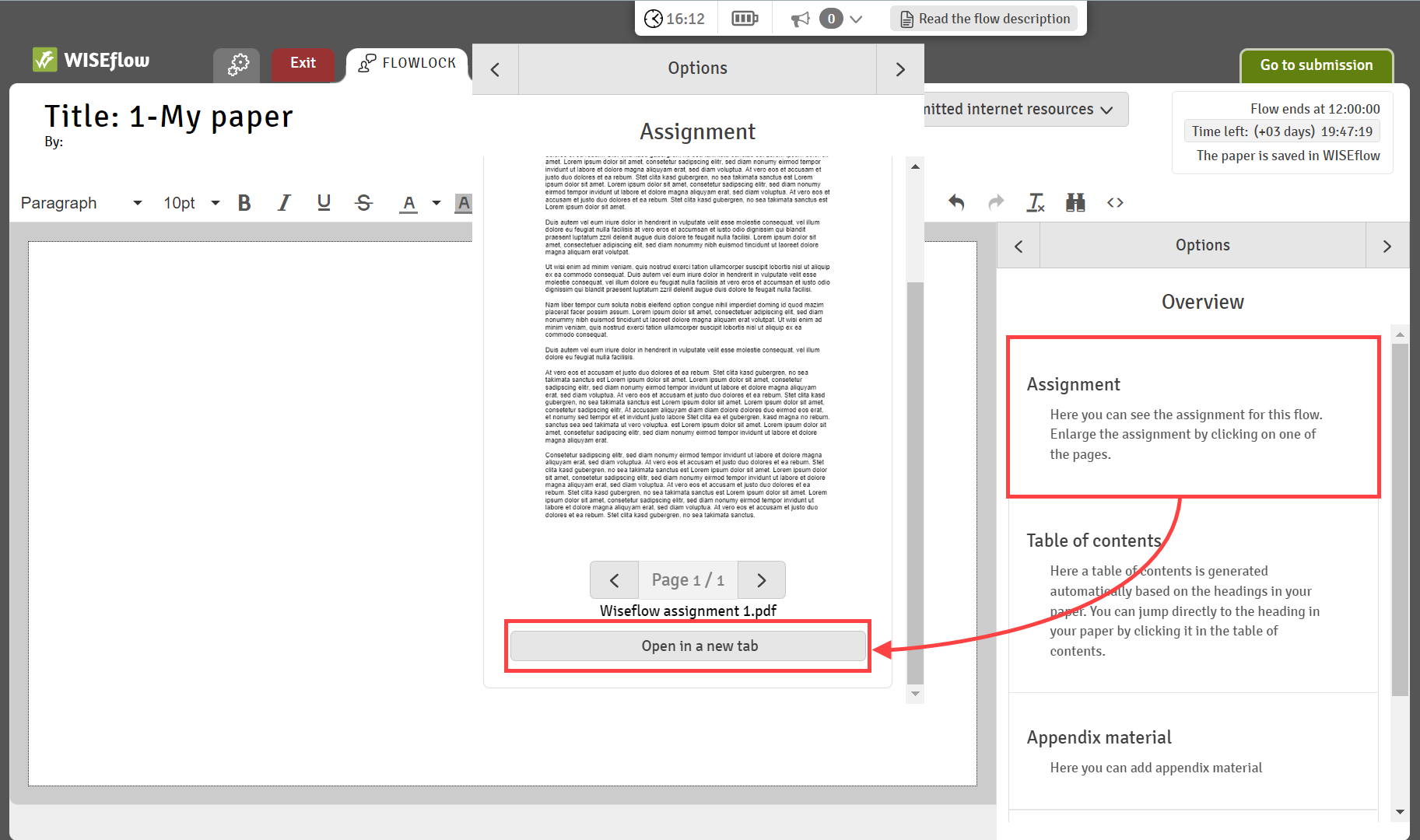The height and width of the screenshot is (840, 1420).
Task: Click the Overview panel scrollbar thumb
Action: (x=1400, y=520)
